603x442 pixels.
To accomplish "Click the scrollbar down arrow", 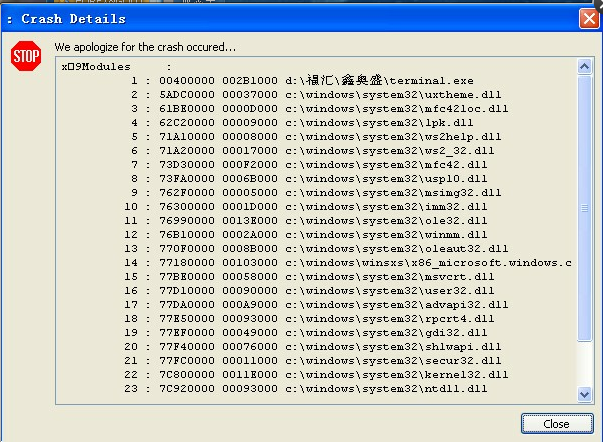I will [585, 394].
